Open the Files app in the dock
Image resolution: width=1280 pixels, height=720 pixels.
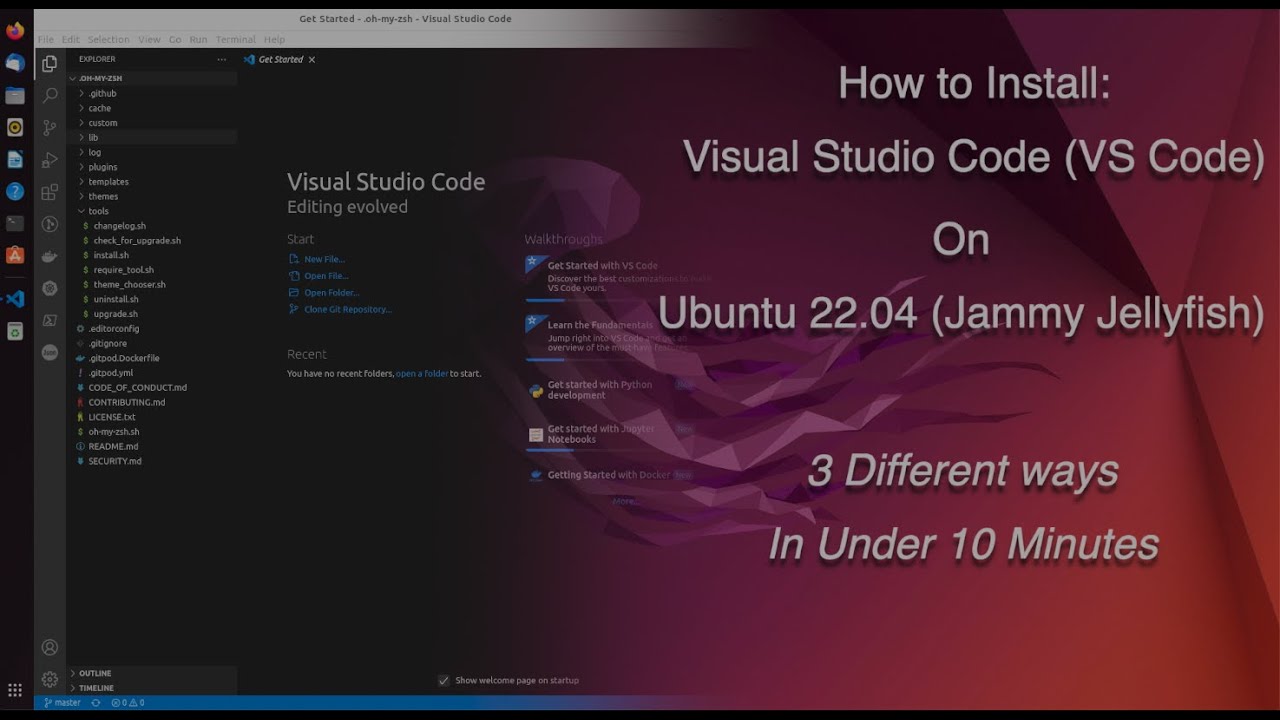[x=15, y=95]
